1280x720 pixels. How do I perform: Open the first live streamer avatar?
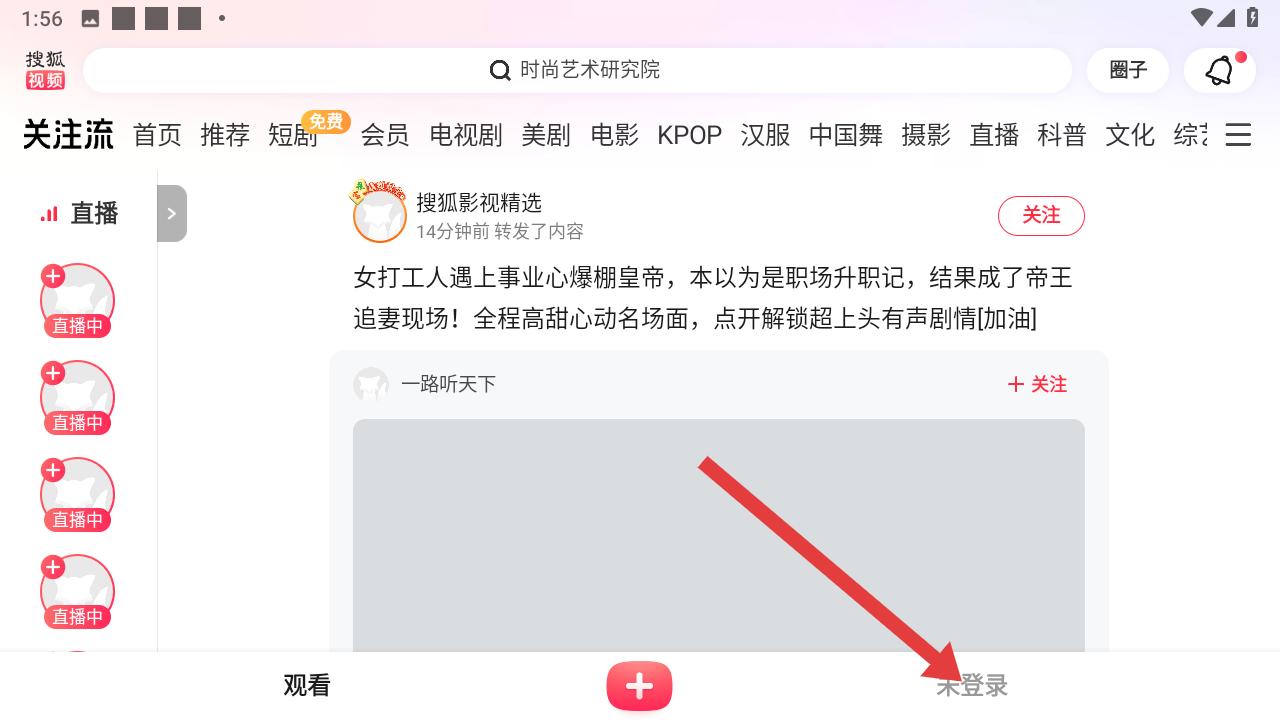point(77,301)
